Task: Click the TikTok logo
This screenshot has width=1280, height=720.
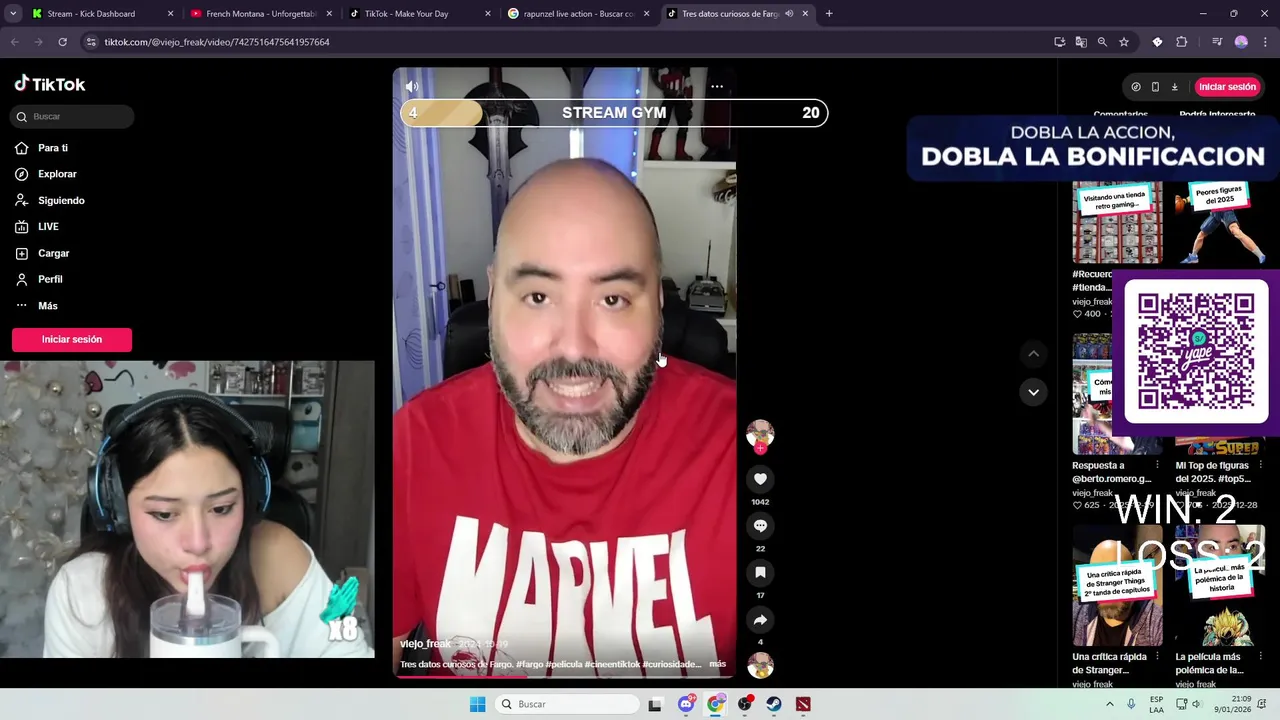Action: [50, 84]
